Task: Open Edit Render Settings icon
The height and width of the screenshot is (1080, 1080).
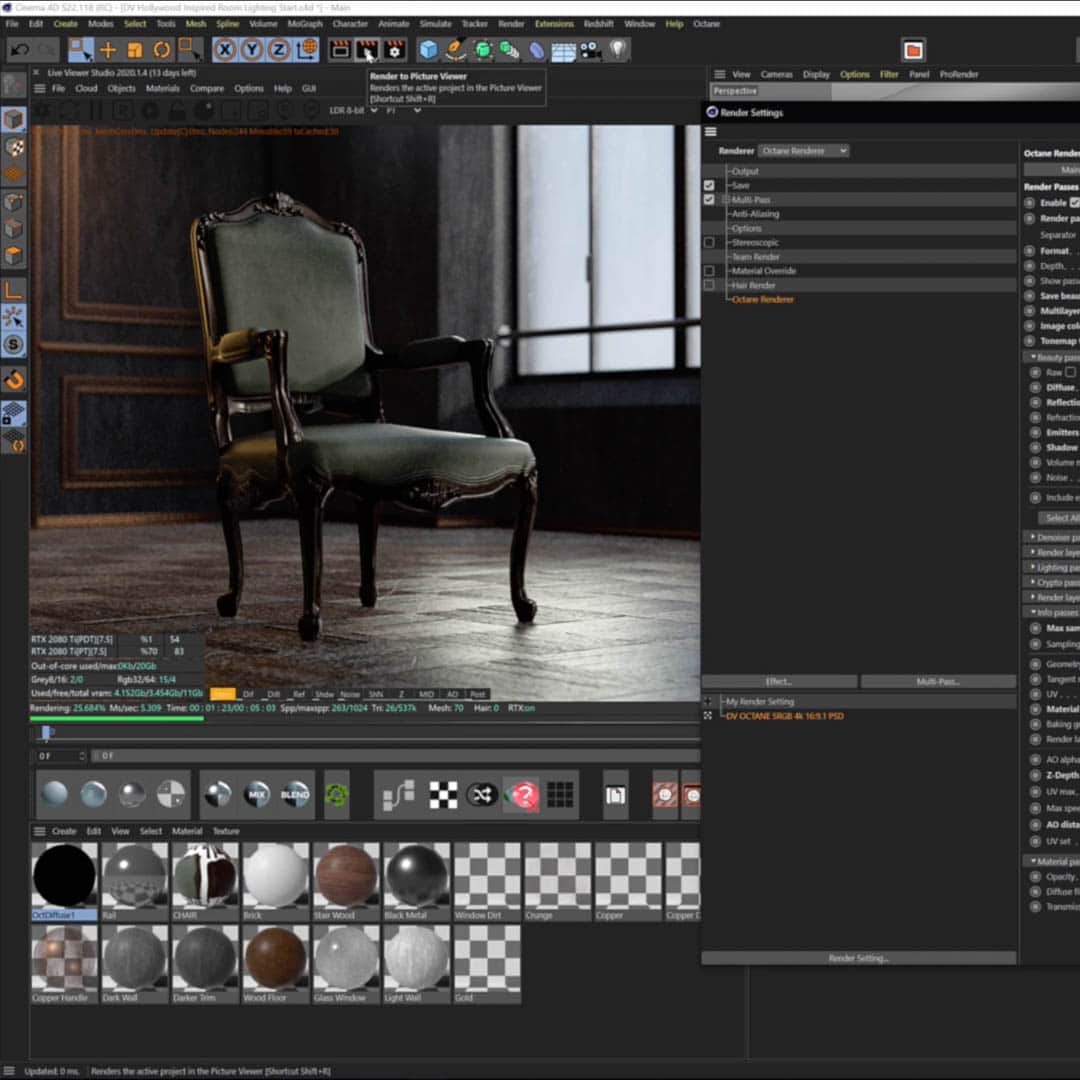Action: (x=394, y=50)
